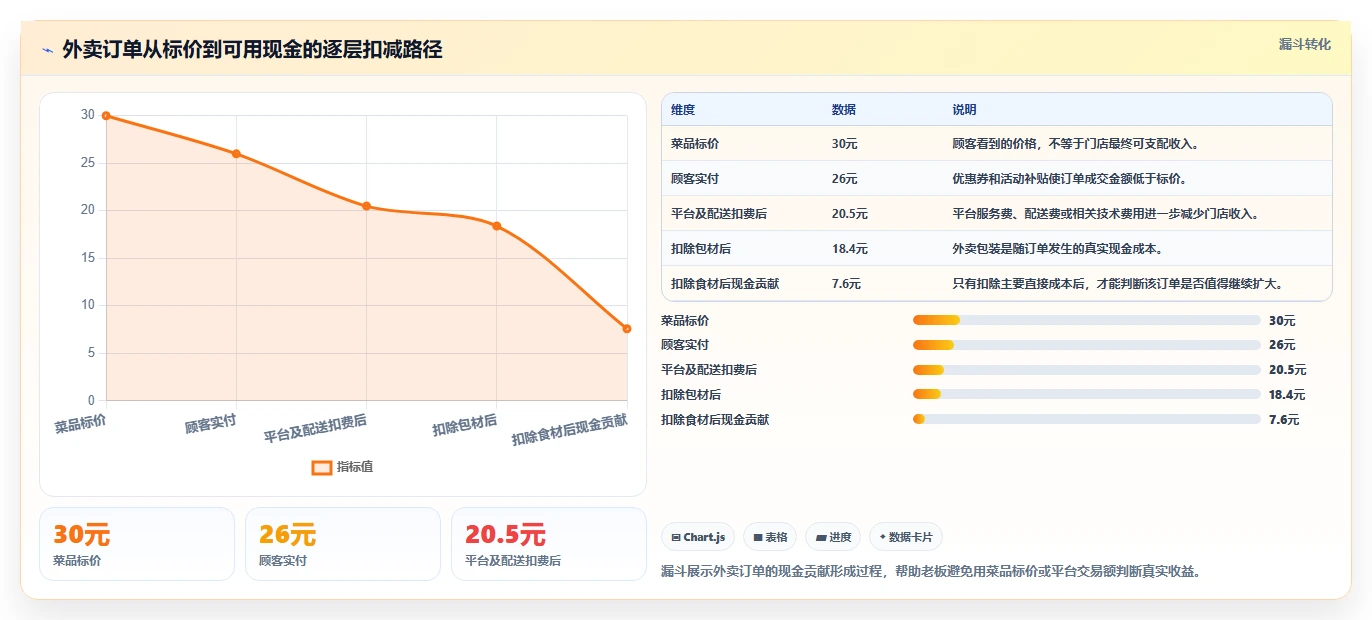Screen dimensions: 1372x620
Task: Select the Chart.js tag chip
Action: [698, 537]
